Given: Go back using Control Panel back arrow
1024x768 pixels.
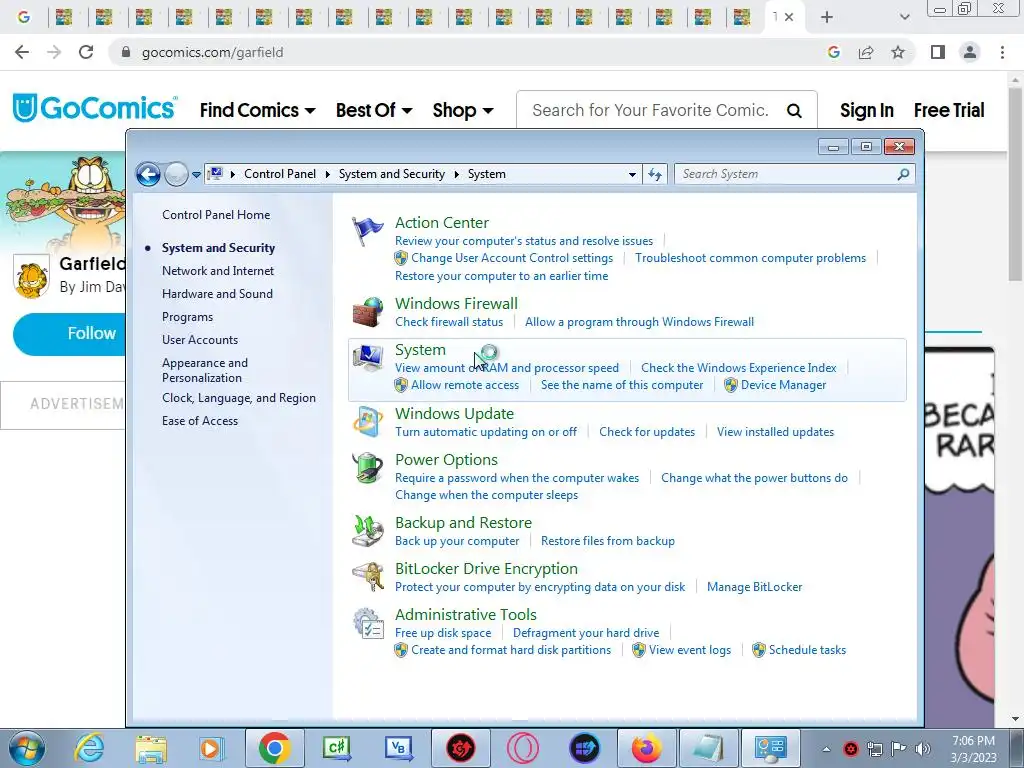Looking at the screenshot, I should [x=148, y=174].
